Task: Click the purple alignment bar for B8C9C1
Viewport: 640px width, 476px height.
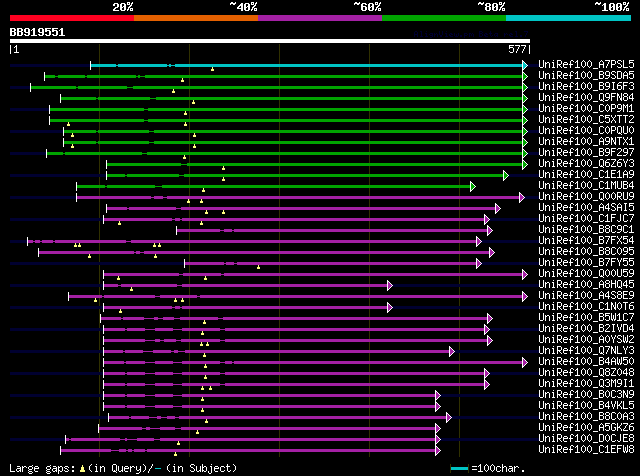Action: (x=332, y=231)
